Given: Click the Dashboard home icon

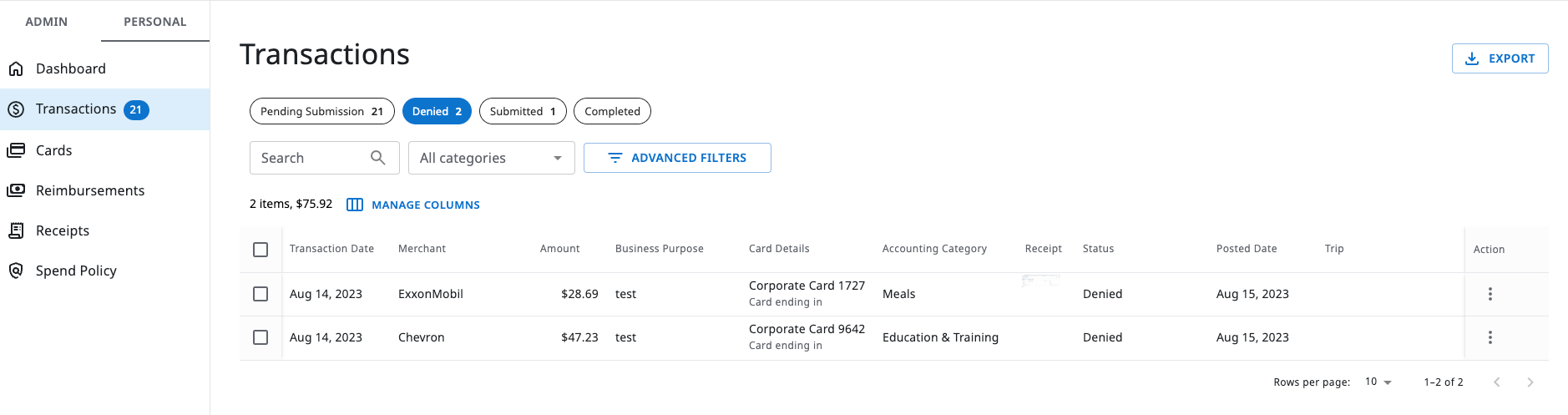Looking at the screenshot, I should (16, 69).
